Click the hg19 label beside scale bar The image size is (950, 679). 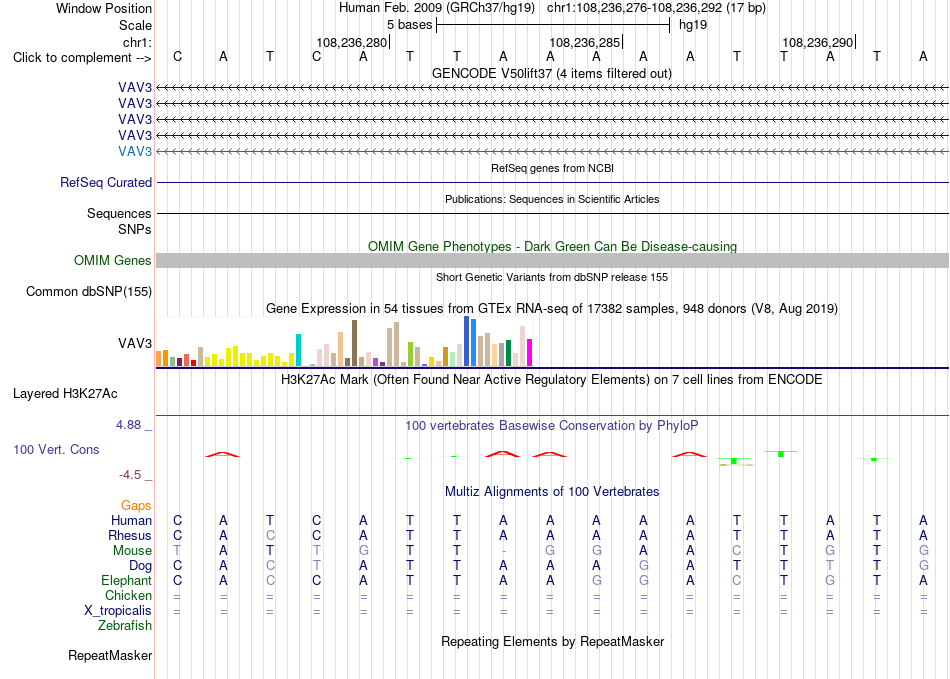693,25
